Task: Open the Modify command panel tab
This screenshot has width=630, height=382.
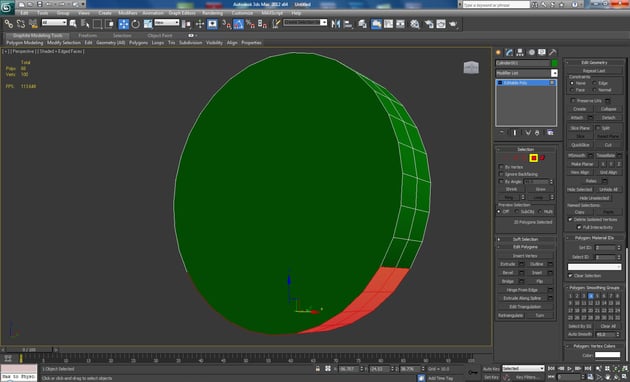Action: click(x=509, y=52)
